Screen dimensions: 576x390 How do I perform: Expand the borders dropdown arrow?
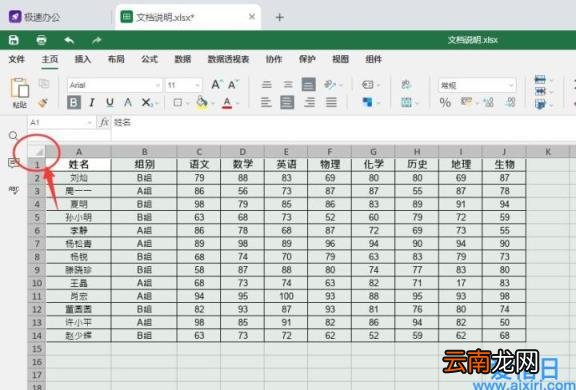click(187, 103)
